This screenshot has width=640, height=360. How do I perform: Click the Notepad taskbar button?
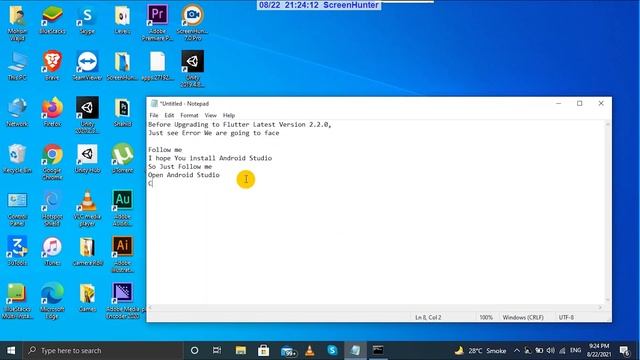(356, 350)
